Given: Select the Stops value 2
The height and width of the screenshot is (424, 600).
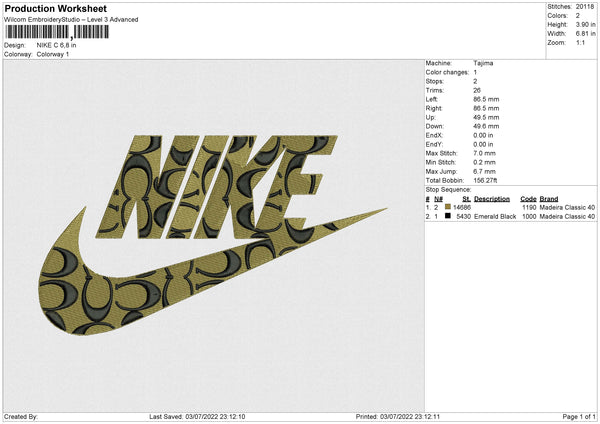Looking at the screenshot, I should click(x=475, y=82).
